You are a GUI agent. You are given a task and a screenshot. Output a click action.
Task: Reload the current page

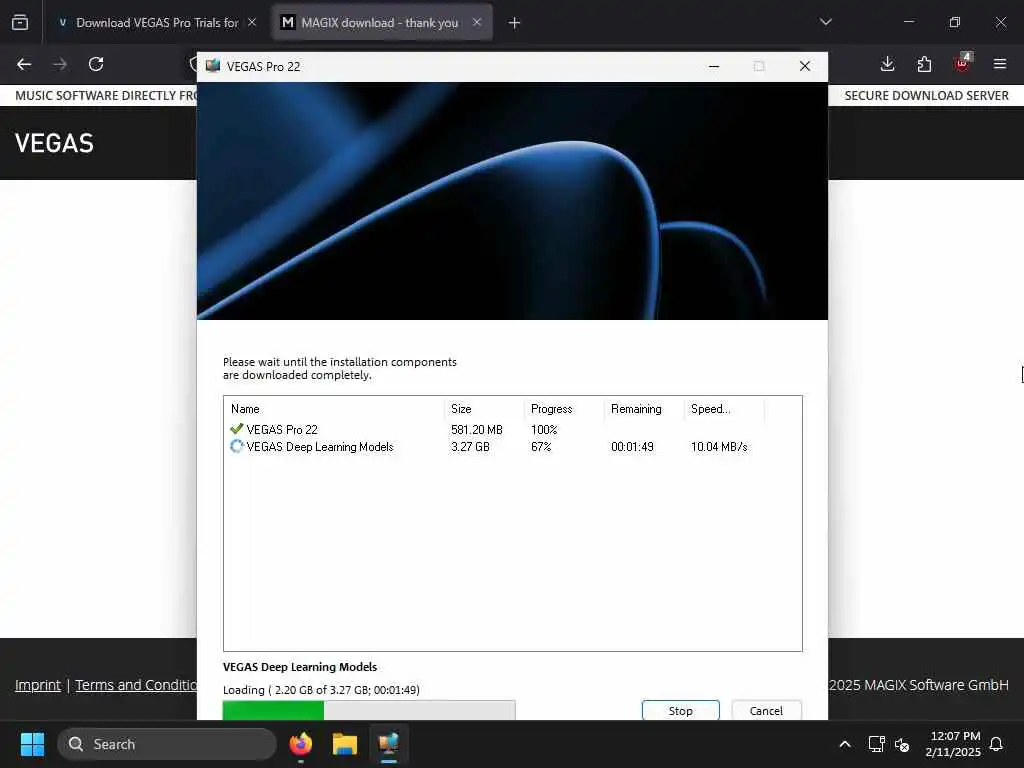96,64
